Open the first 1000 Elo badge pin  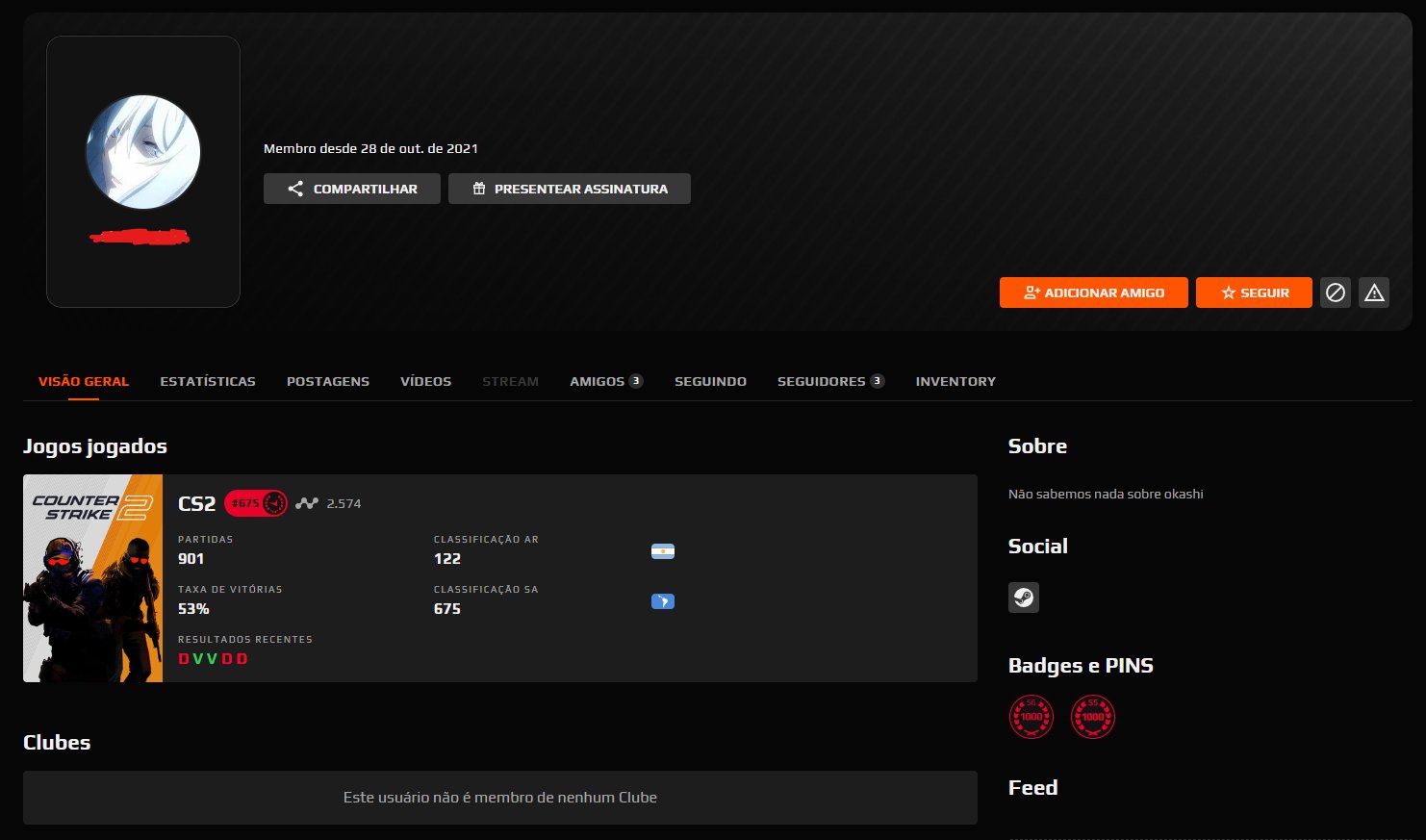[1031, 717]
